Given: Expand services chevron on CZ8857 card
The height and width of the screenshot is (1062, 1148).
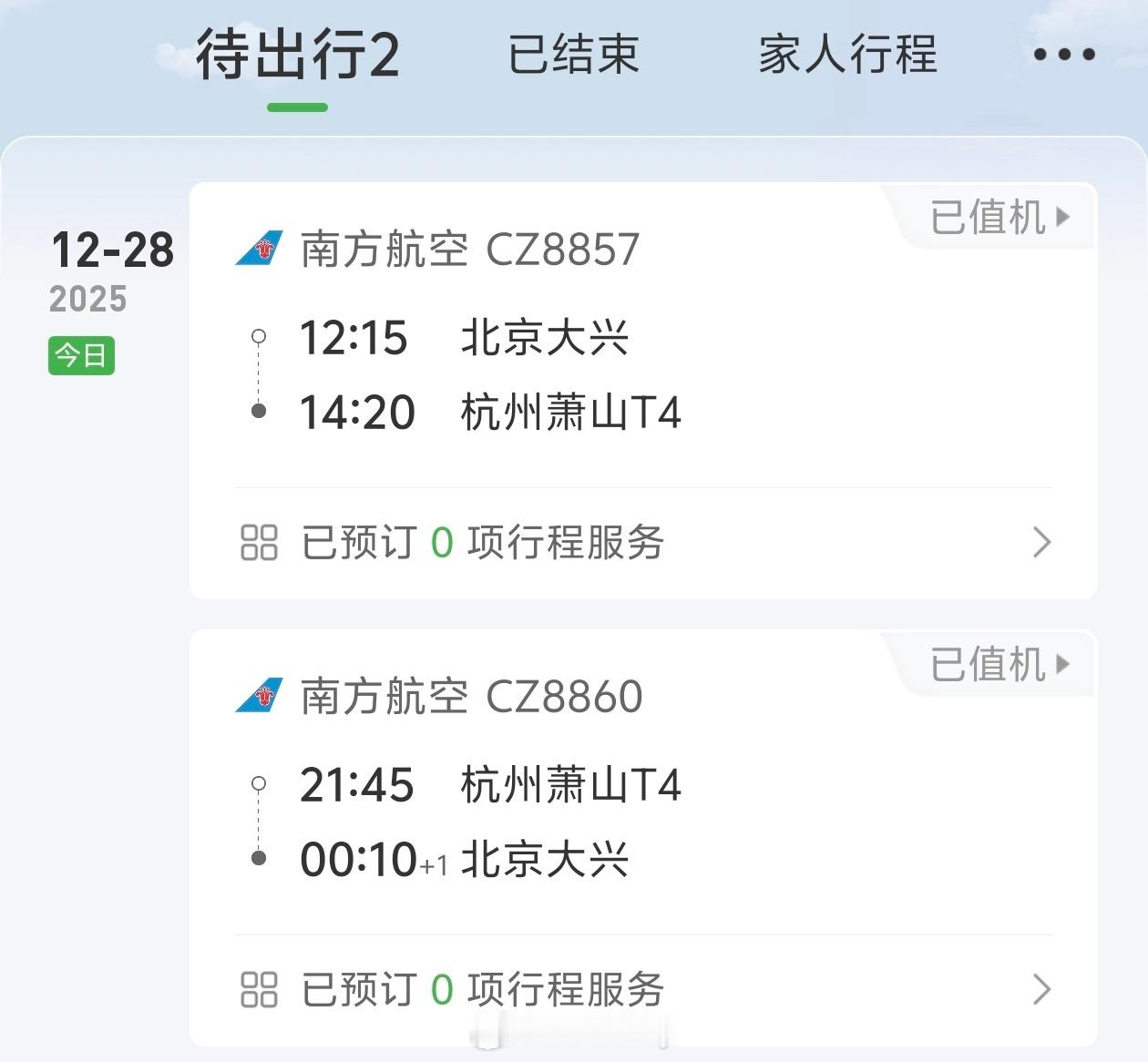Looking at the screenshot, I should coord(1041,542).
